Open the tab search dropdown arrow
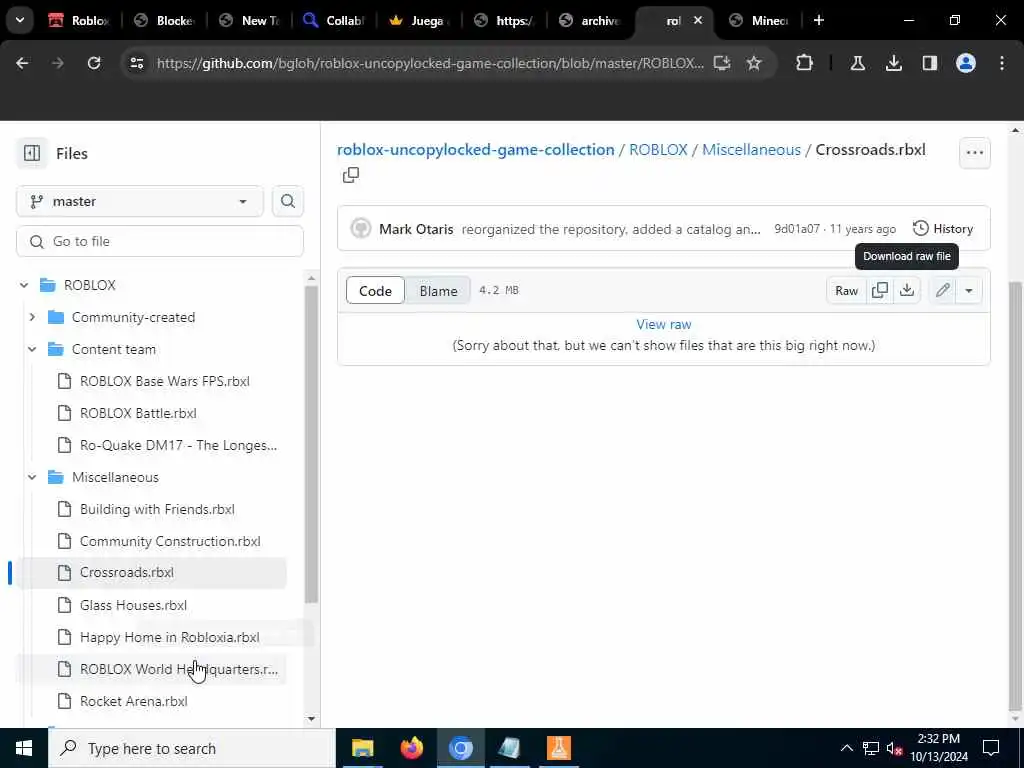 click(x=20, y=20)
